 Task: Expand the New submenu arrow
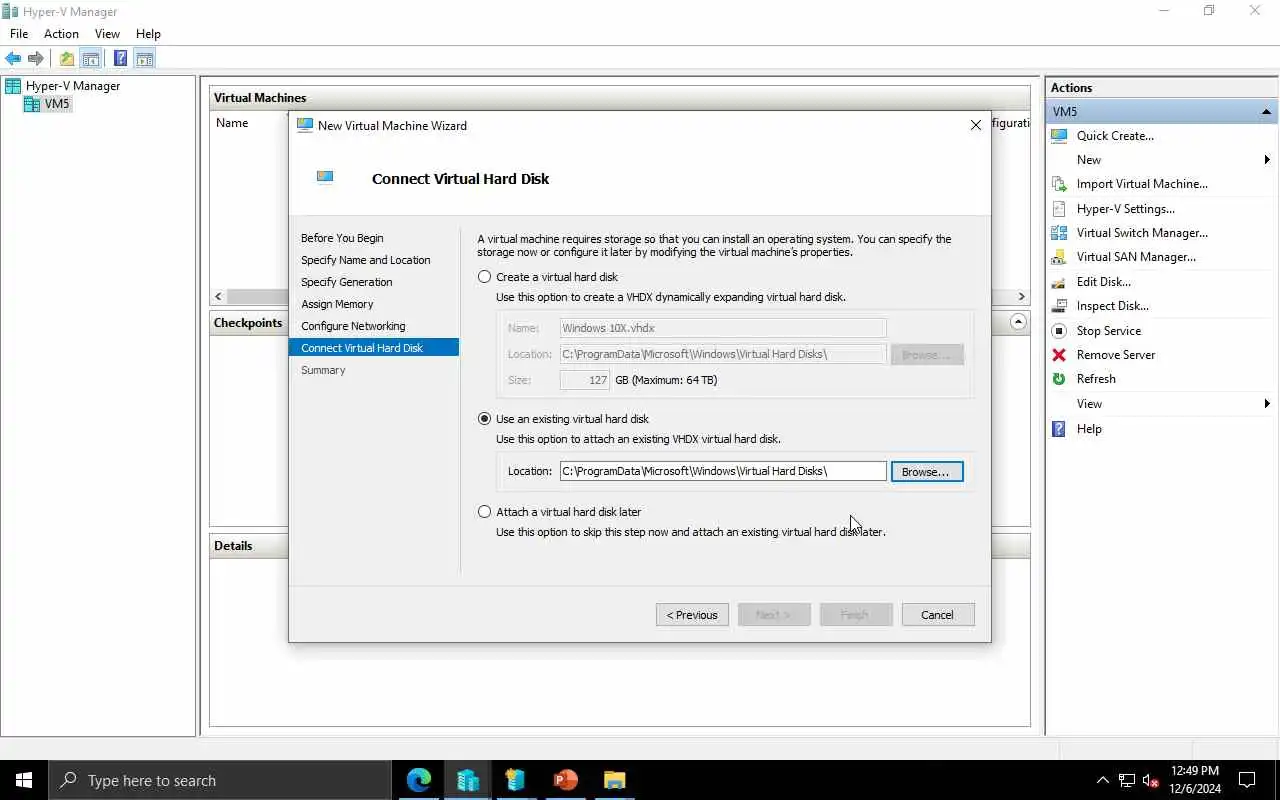coord(1267,160)
